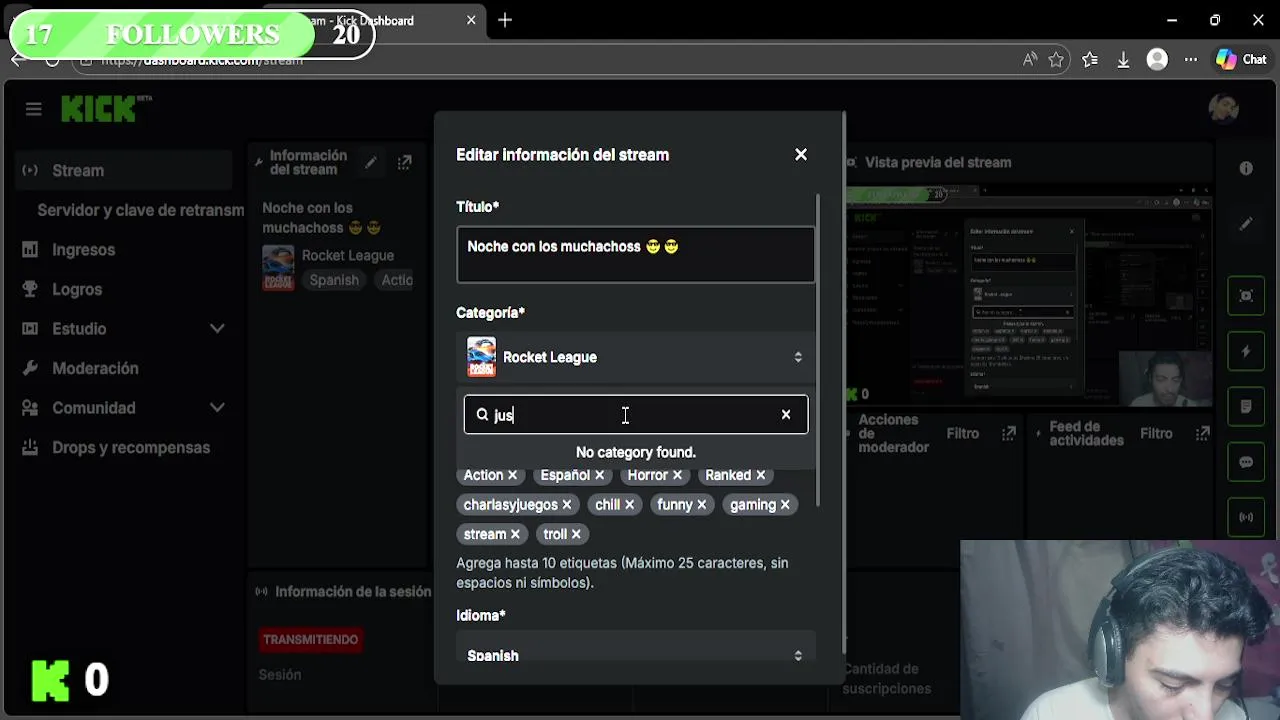The height and width of the screenshot is (720, 1280).
Task: Toggle the hamburger sidebar menu
Action: pyautogui.click(x=34, y=109)
